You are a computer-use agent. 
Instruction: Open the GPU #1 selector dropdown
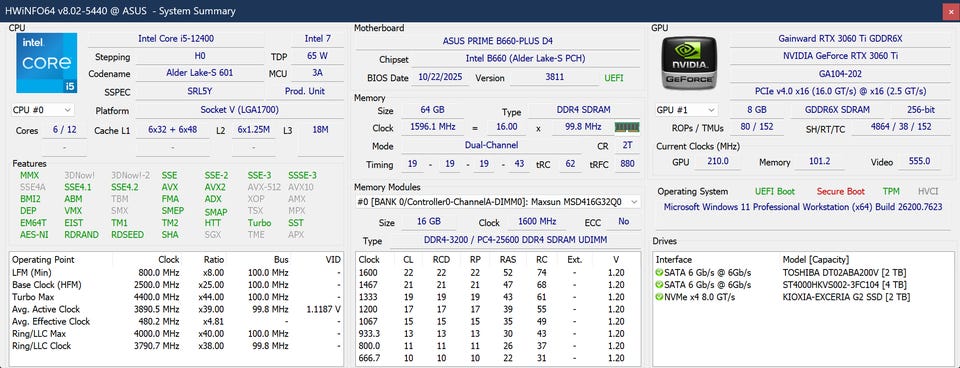click(x=686, y=110)
